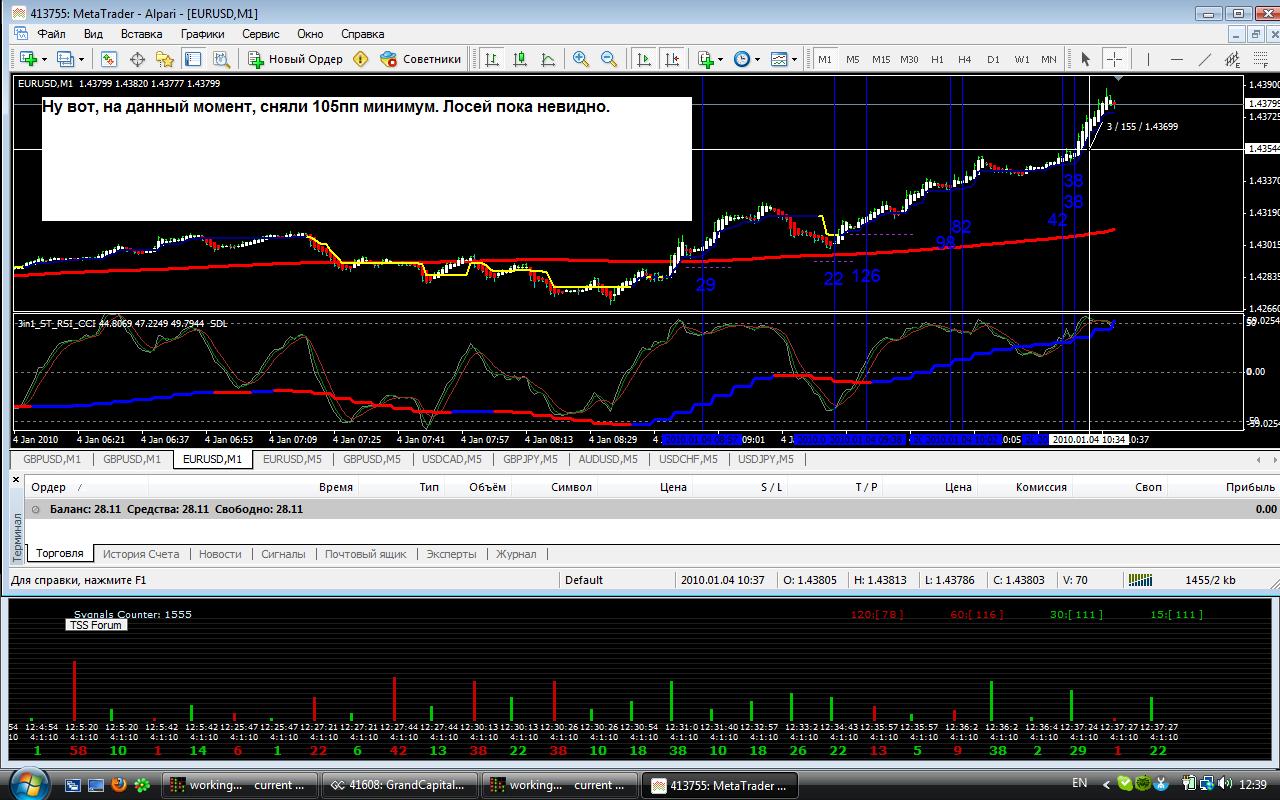The width and height of the screenshot is (1280, 800).
Task: Select the horizontal line drawing tool
Action: [1177, 59]
